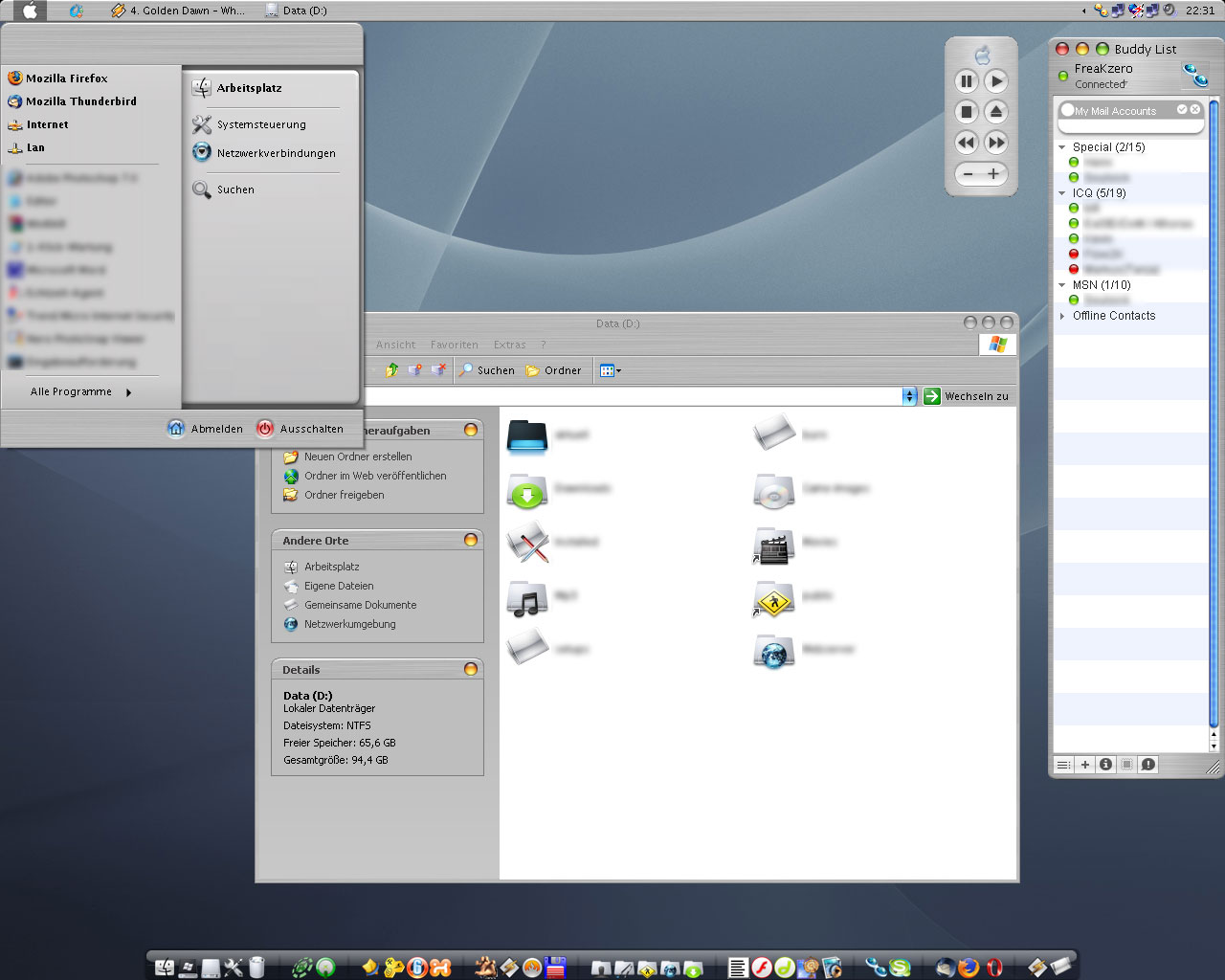Lower volume with the minus button

(x=969, y=174)
